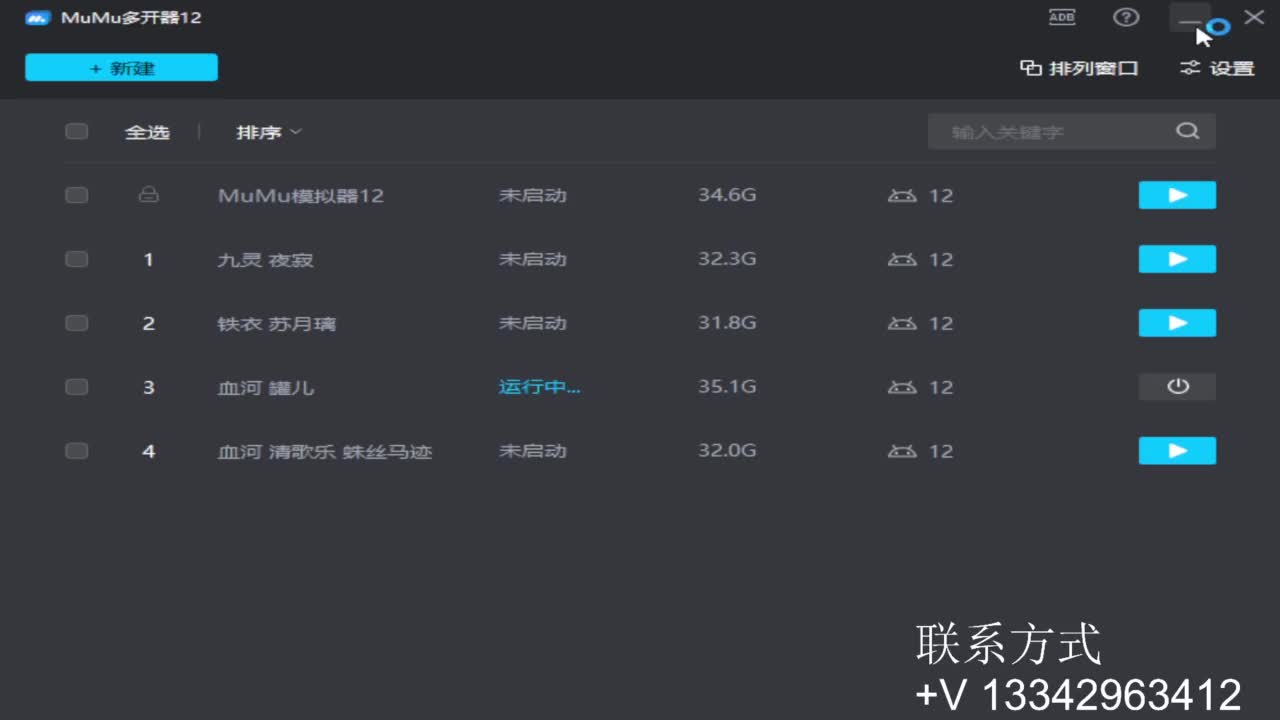Image resolution: width=1280 pixels, height=720 pixels.
Task: Click the name MuMu模拟器12
Action: tap(301, 196)
